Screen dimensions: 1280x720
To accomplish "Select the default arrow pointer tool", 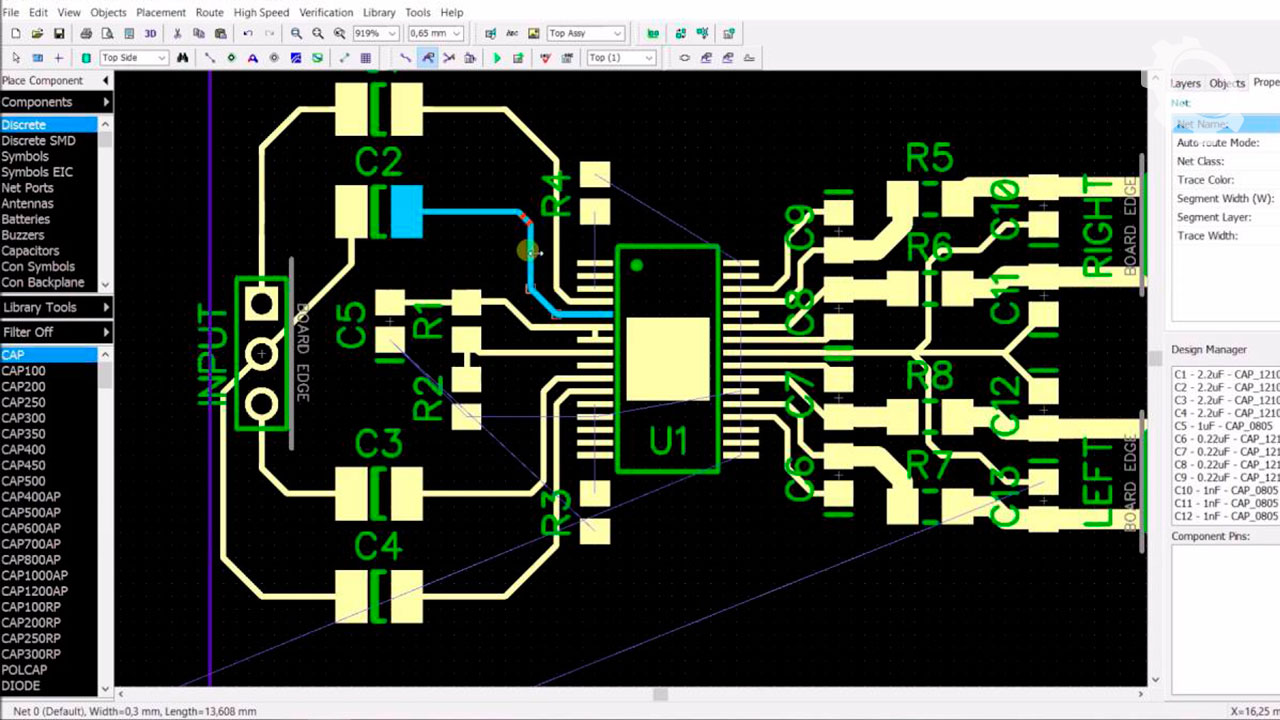I will [x=16, y=58].
